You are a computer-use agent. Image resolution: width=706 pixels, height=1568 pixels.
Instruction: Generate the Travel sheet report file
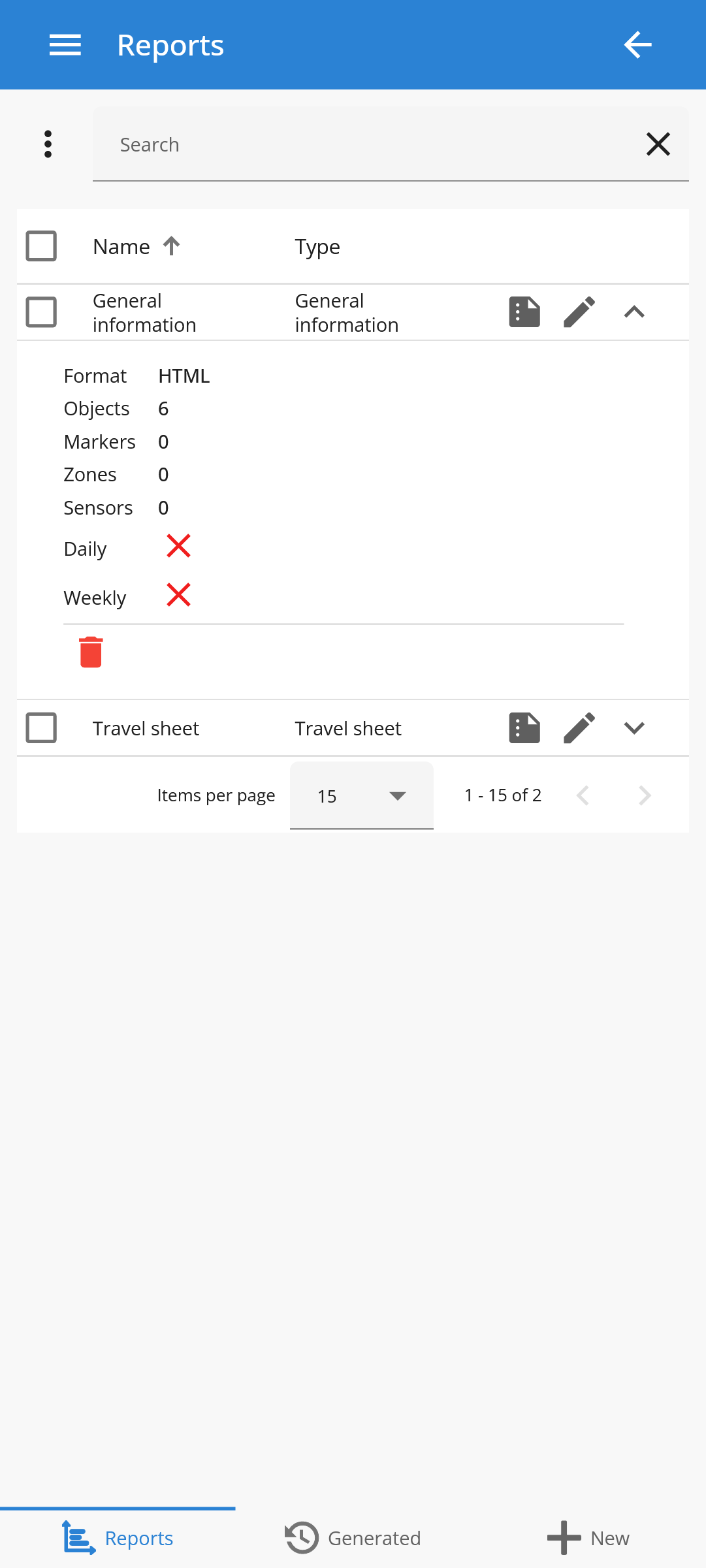(524, 728)
